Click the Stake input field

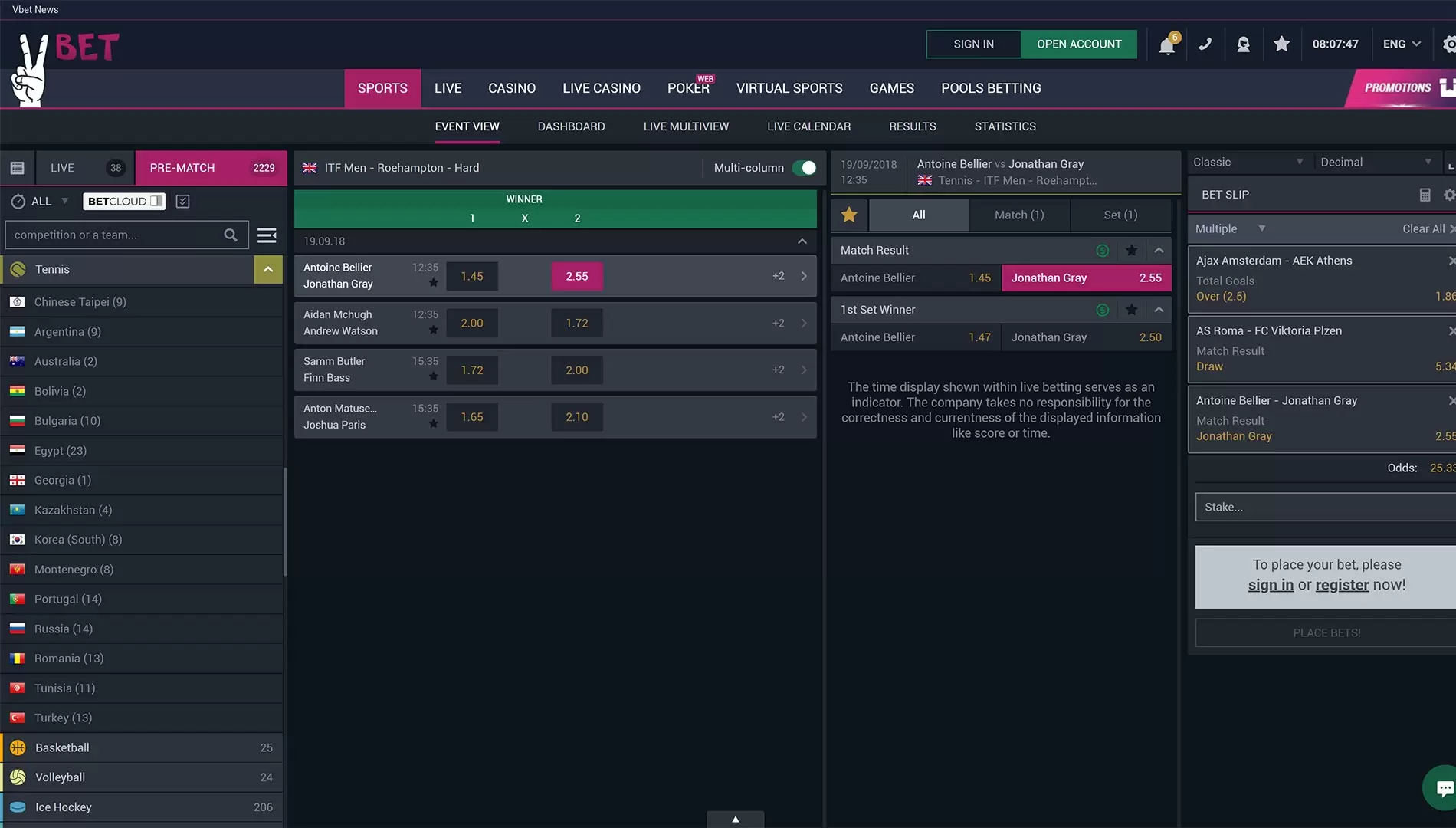1326,507
